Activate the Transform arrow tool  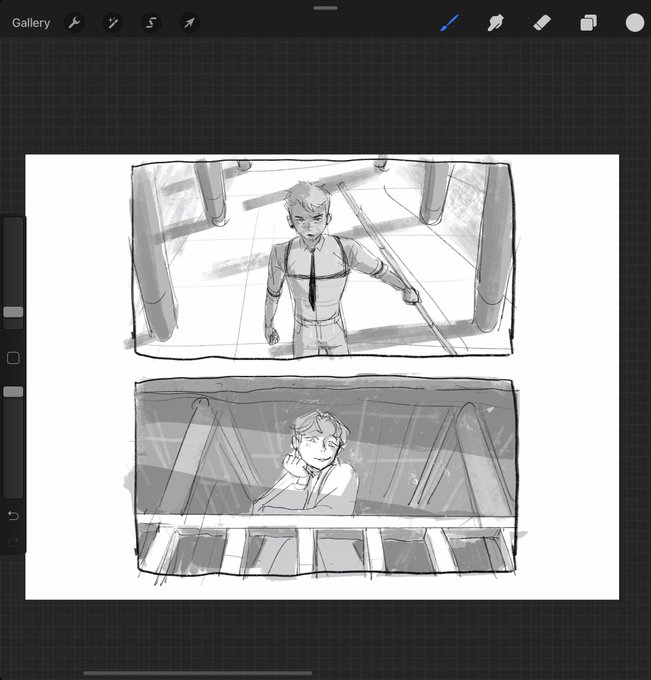[x=189, y=23]
